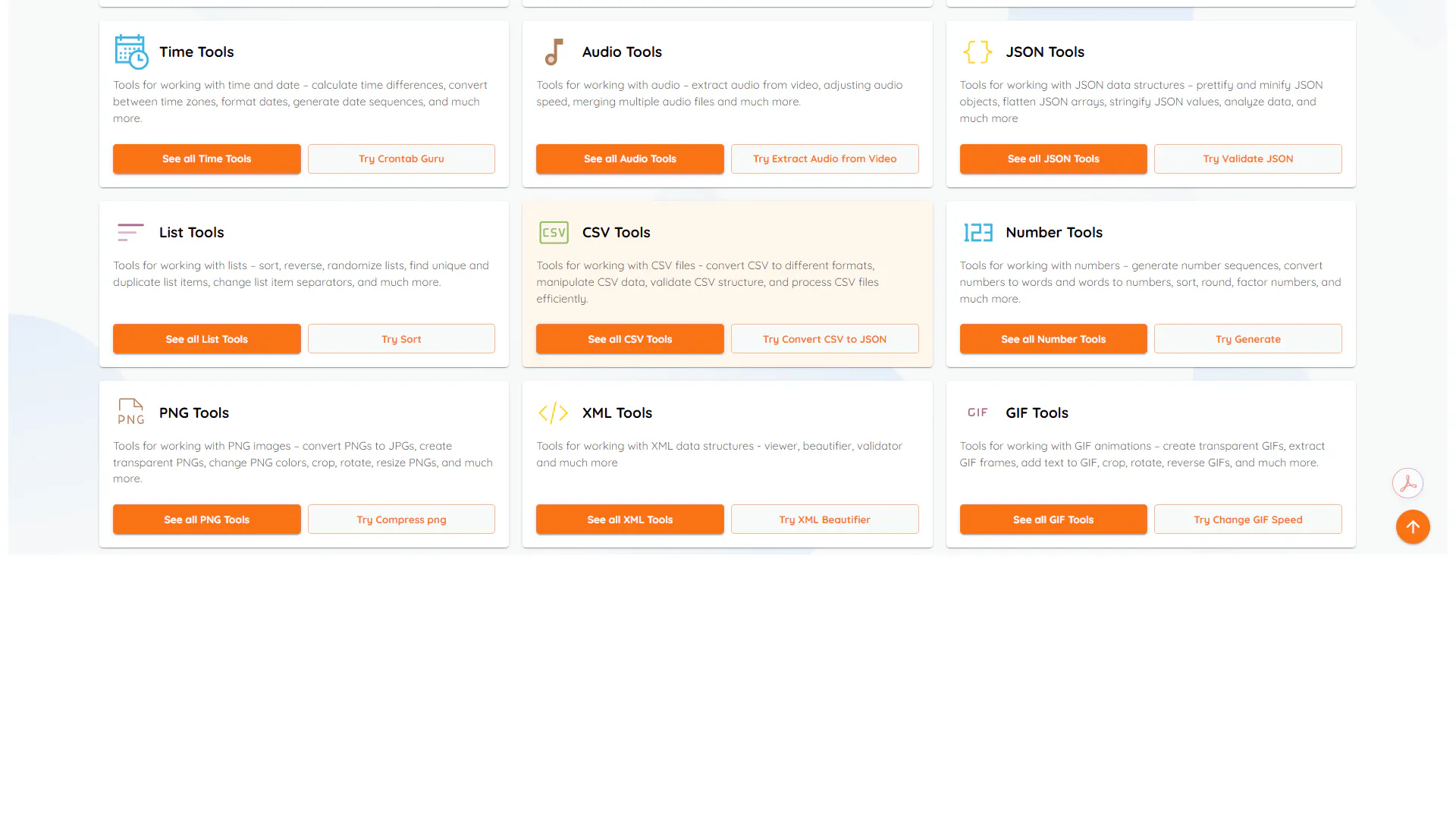The height and width of the screenshot is (819, 1456).
Task: Open See all XML Tools
Action: (x=630, y=519)
